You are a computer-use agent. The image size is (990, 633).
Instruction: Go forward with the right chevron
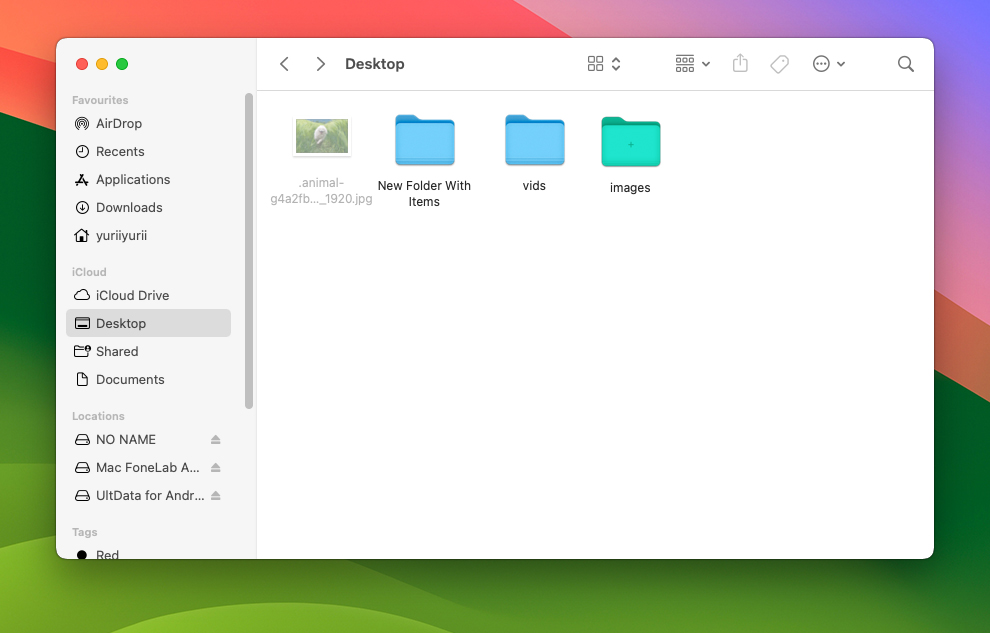320,64
